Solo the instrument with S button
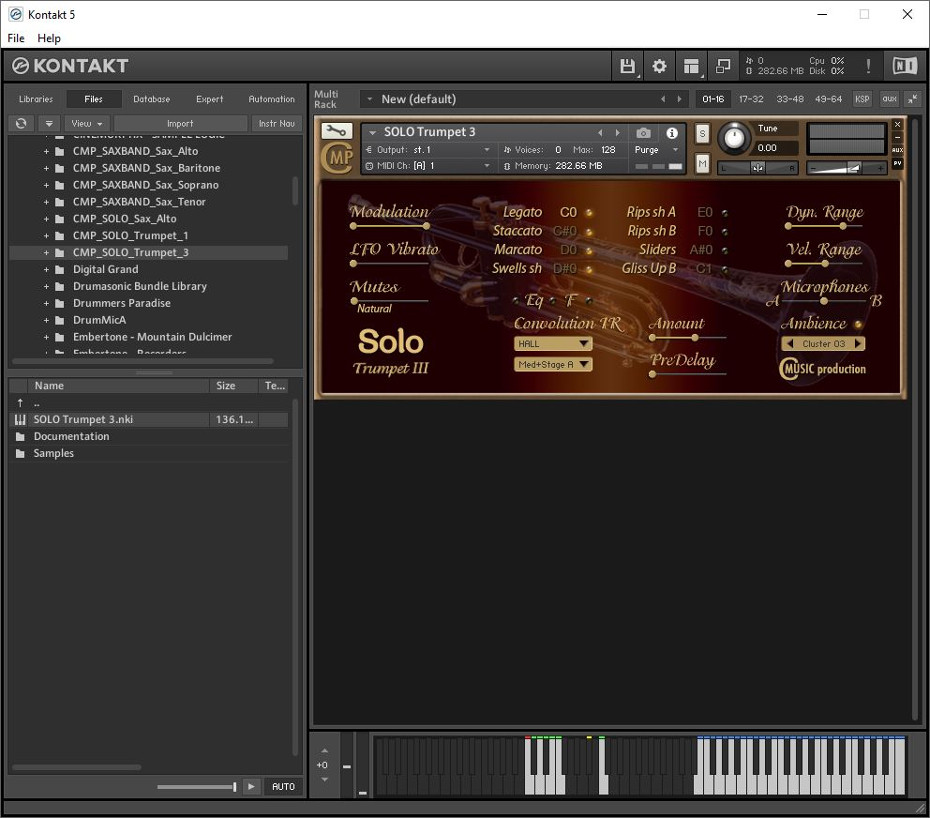 [702, 133]
